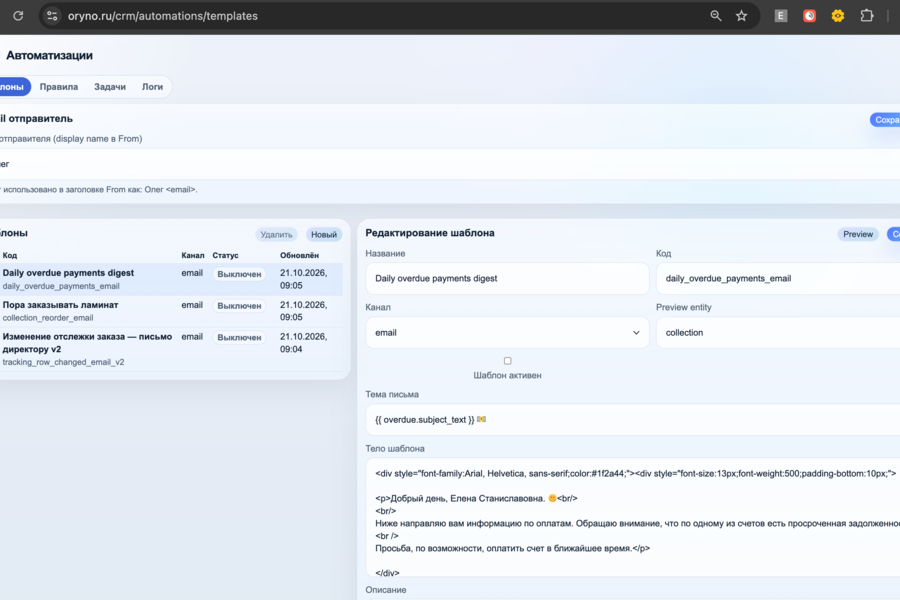
Task: Bookmark this page with star icon
Action: tap(742, 16)
